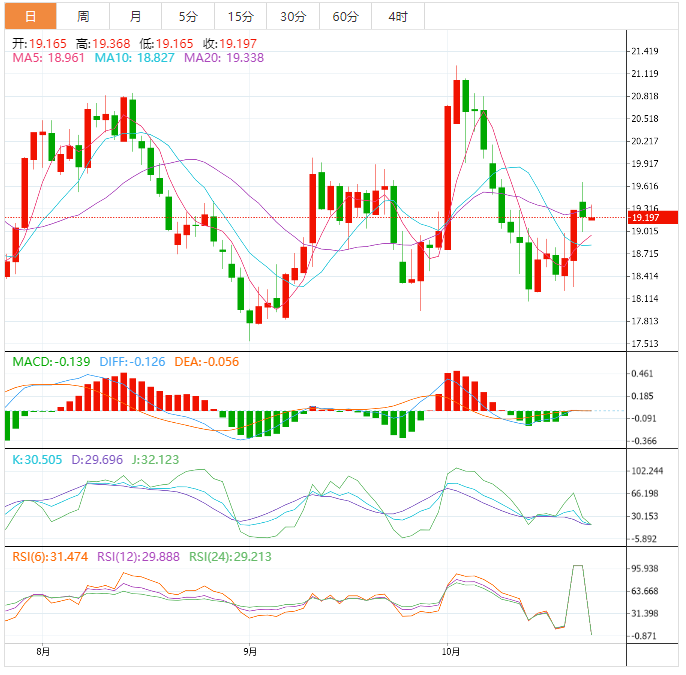Open the 60分 timeframe tab
Image resolution: width=686 pixels, height=675 pixels.
[346, 16]
